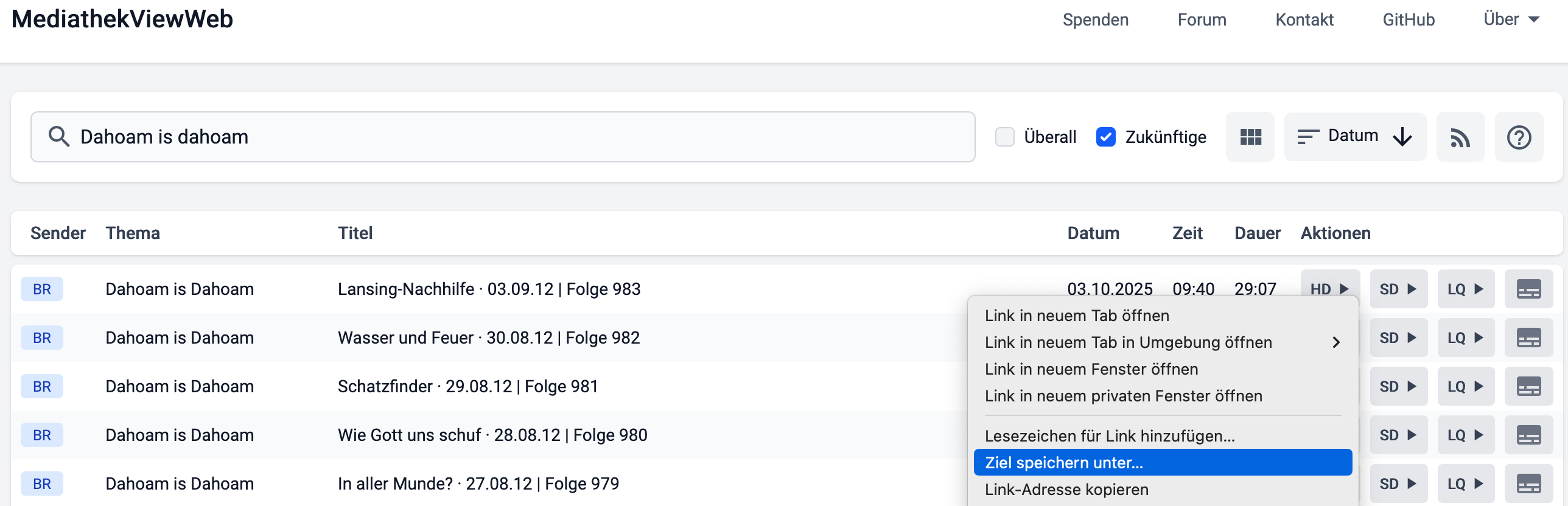Enable the Überall search checkbox

click(1004, 137)
